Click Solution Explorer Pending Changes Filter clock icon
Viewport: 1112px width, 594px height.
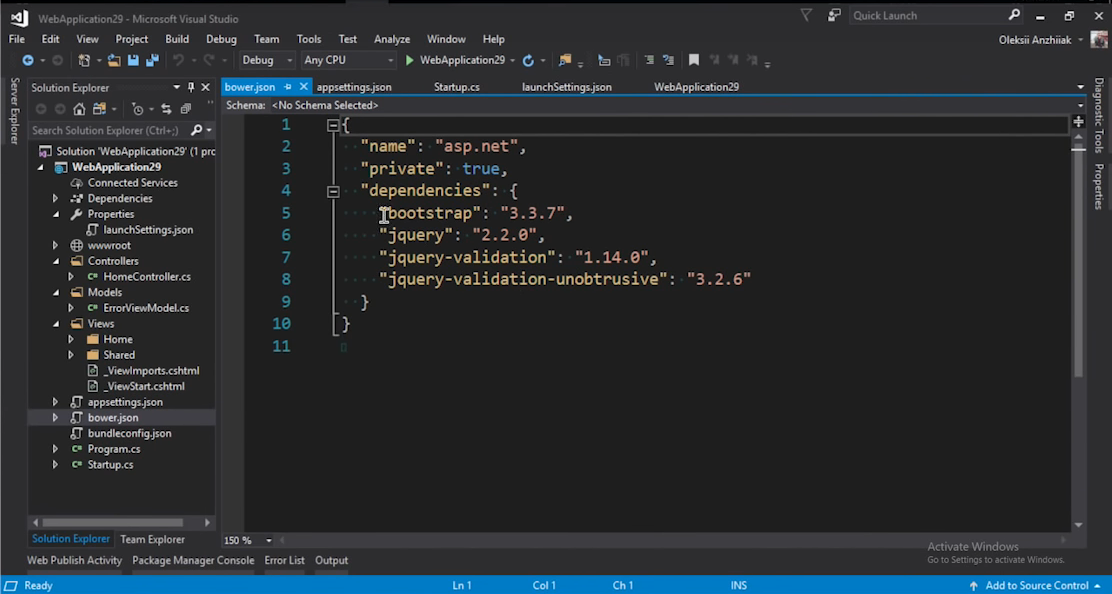[138, 109]
